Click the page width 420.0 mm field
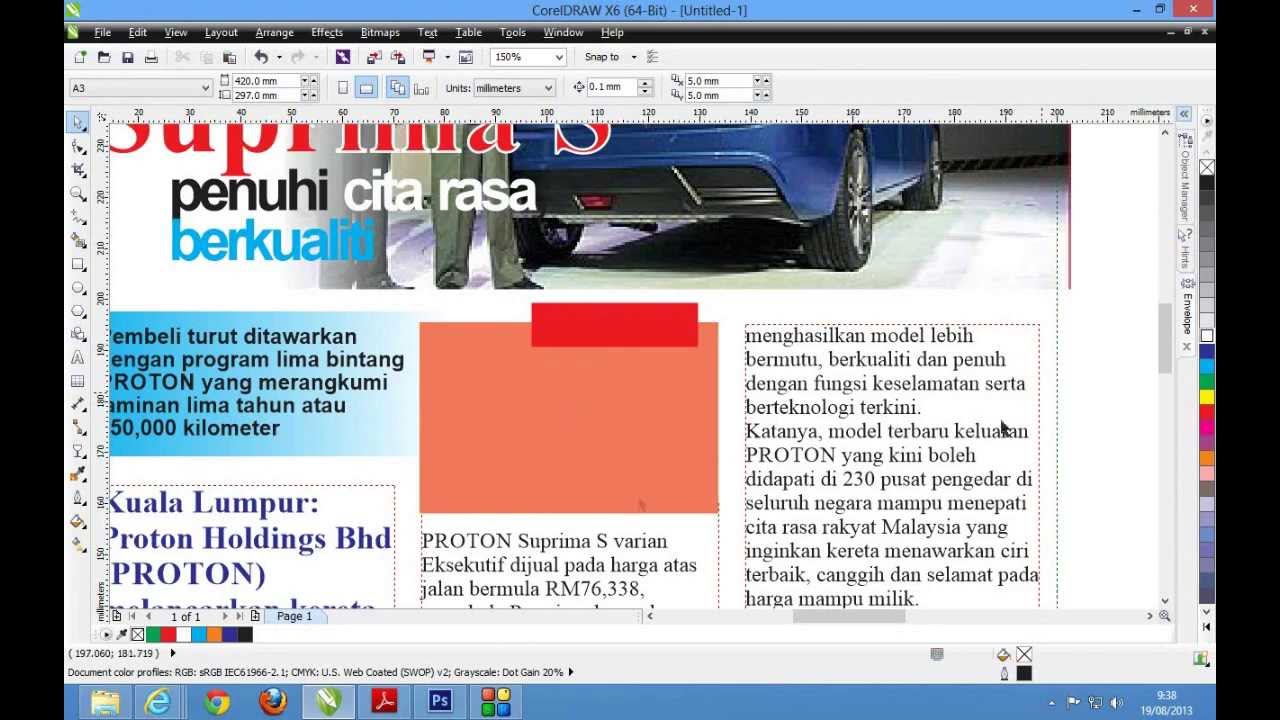The image size is (1280, 720). [x=266, y=81]
